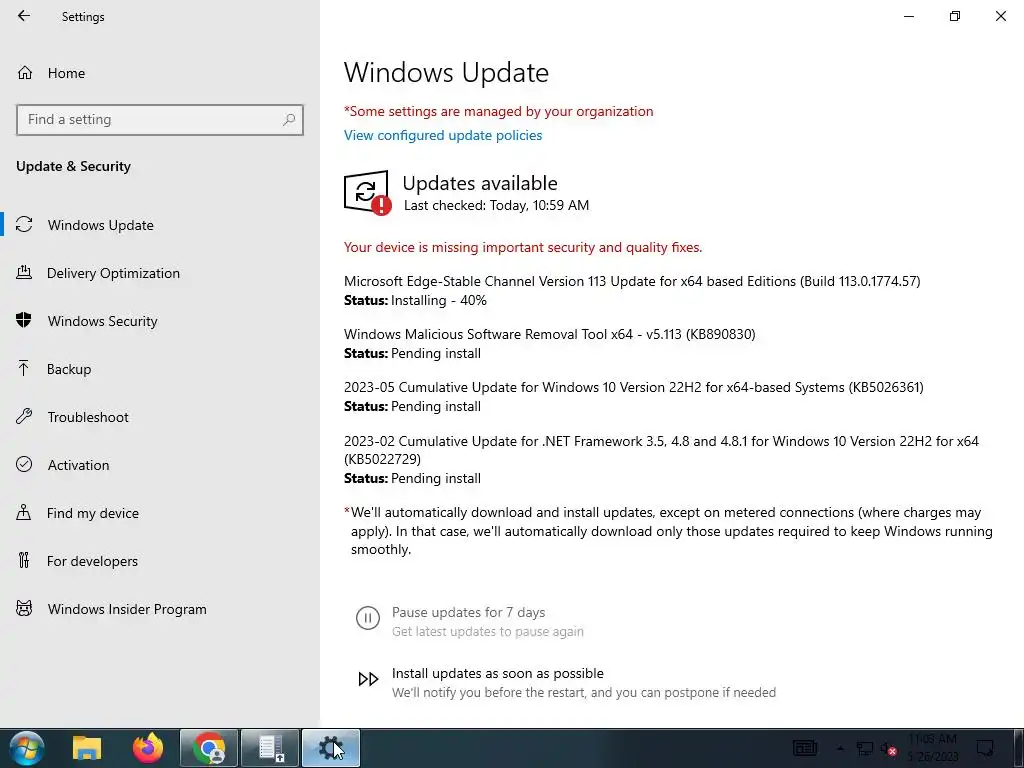Open File Explorer from the taskbar
Image resolution: width=1024 pixels, height=768 pixels.
(x=87, y=748)
